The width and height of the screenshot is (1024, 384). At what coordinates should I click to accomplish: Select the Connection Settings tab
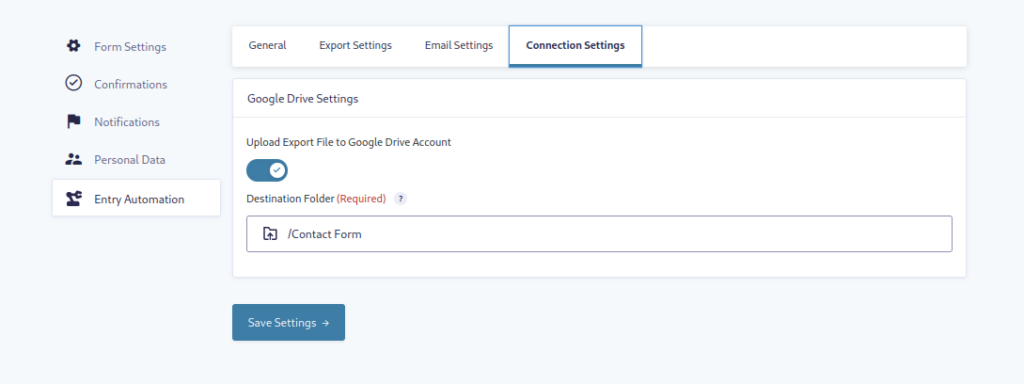pyautogui.click(x=575, y=46)
